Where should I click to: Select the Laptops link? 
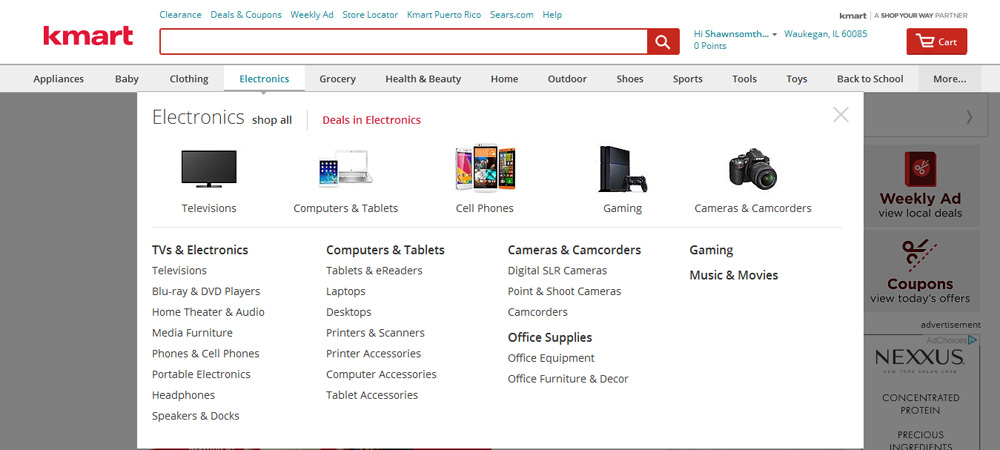tap(346, 291)
